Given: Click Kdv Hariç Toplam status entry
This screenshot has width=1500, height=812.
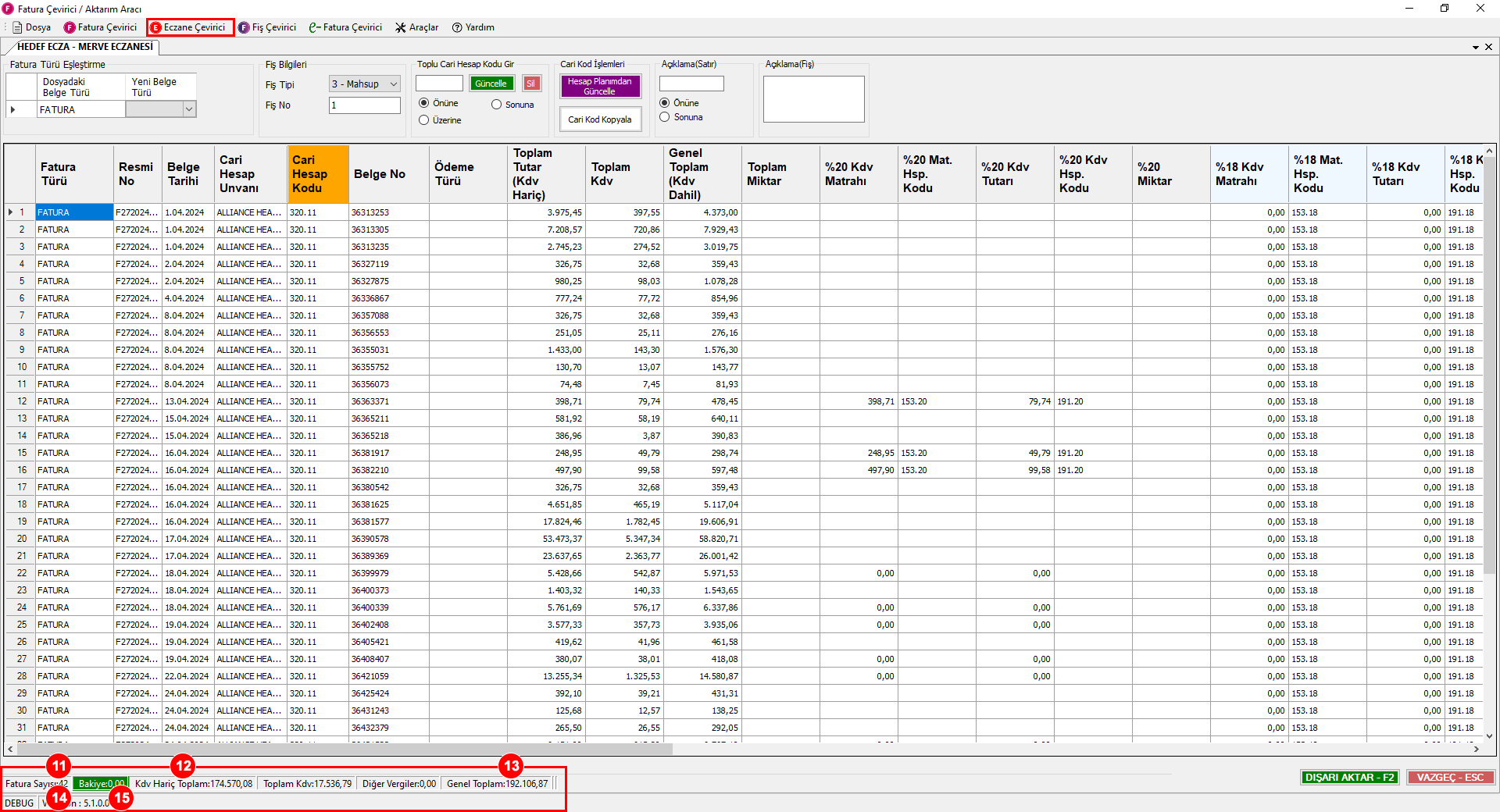Looking at the screenshot, I should [194, 784].
